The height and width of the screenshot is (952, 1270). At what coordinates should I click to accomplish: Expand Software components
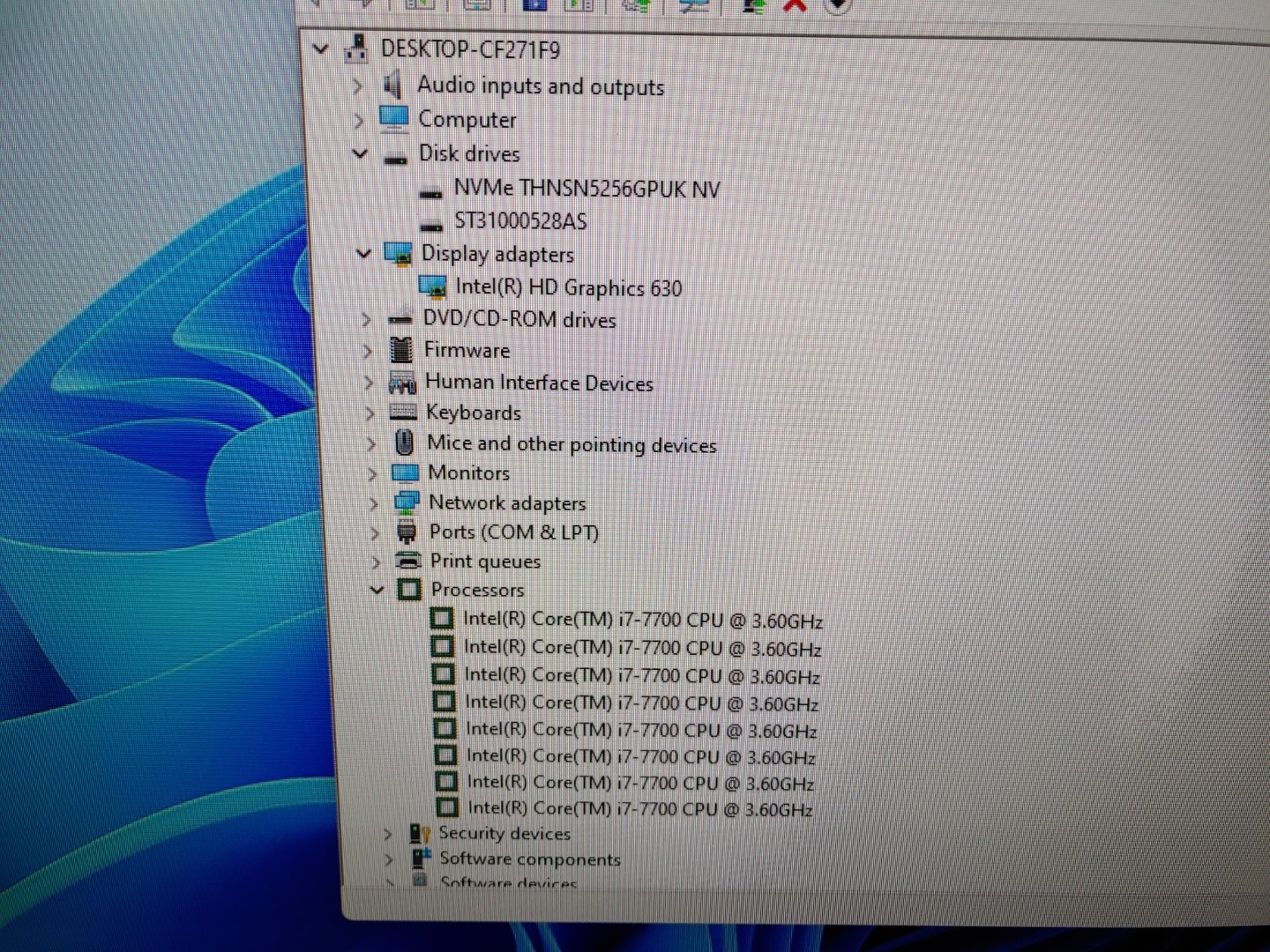(389, 859)
